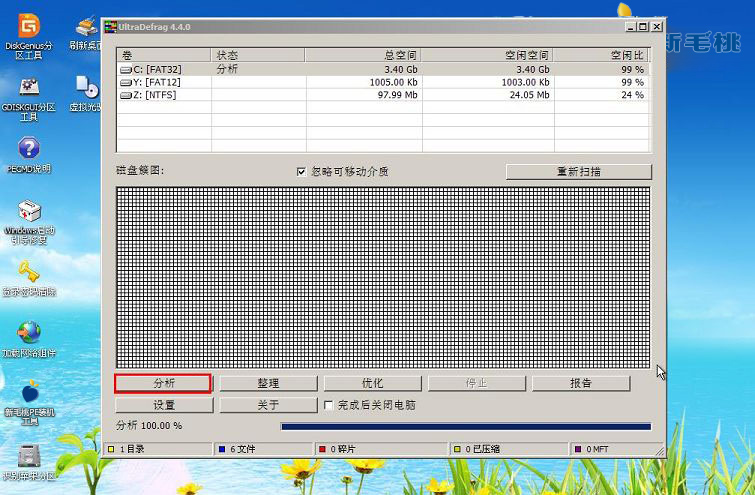Click the UltraDefrag window resize grip

coord(660,452)
